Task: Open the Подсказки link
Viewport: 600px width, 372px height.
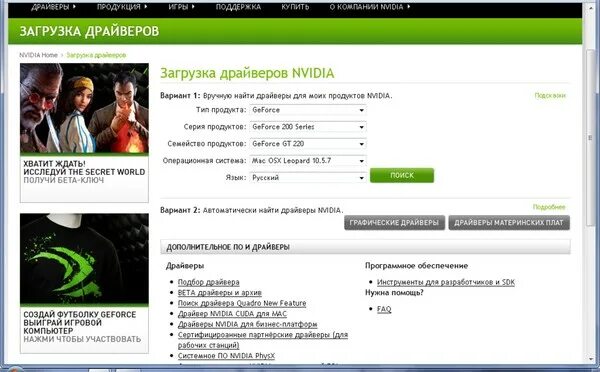Action: [550, 96]
